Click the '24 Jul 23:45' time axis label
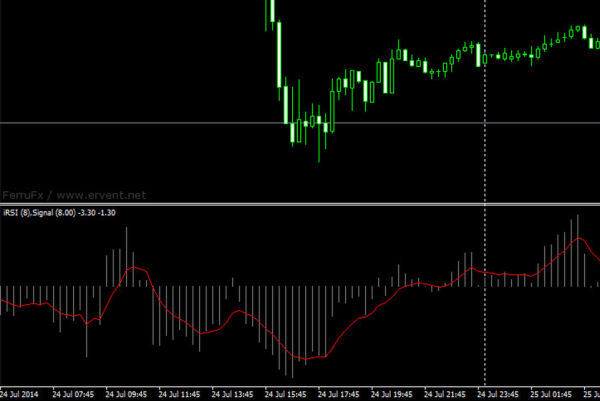This screenshot has width=600, height=401. [x=498, y=394]
